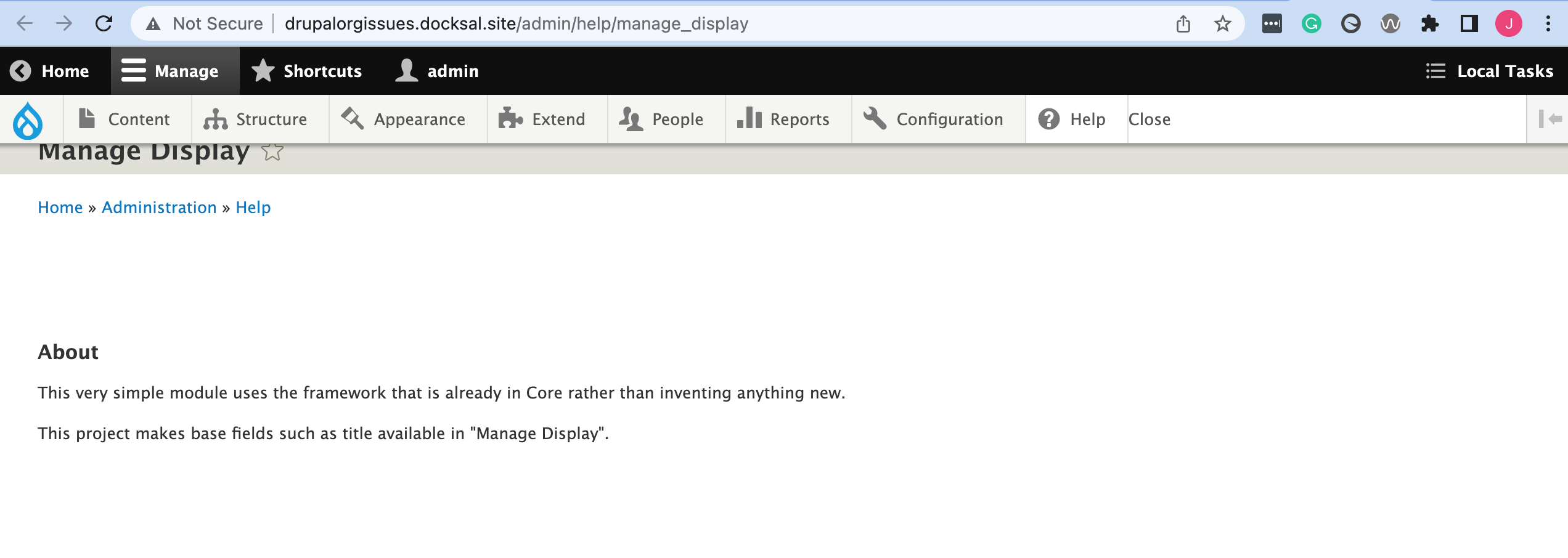The height and width of the screenshot is (558, 1568).
Task: Open Help via the question-mark icon
Action: [1049, 119]
